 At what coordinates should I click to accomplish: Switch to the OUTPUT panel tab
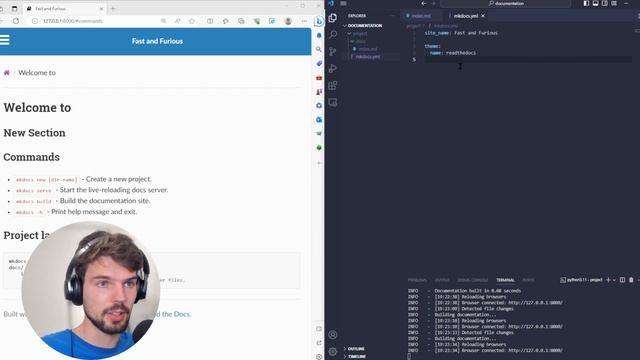coord(442,280)
